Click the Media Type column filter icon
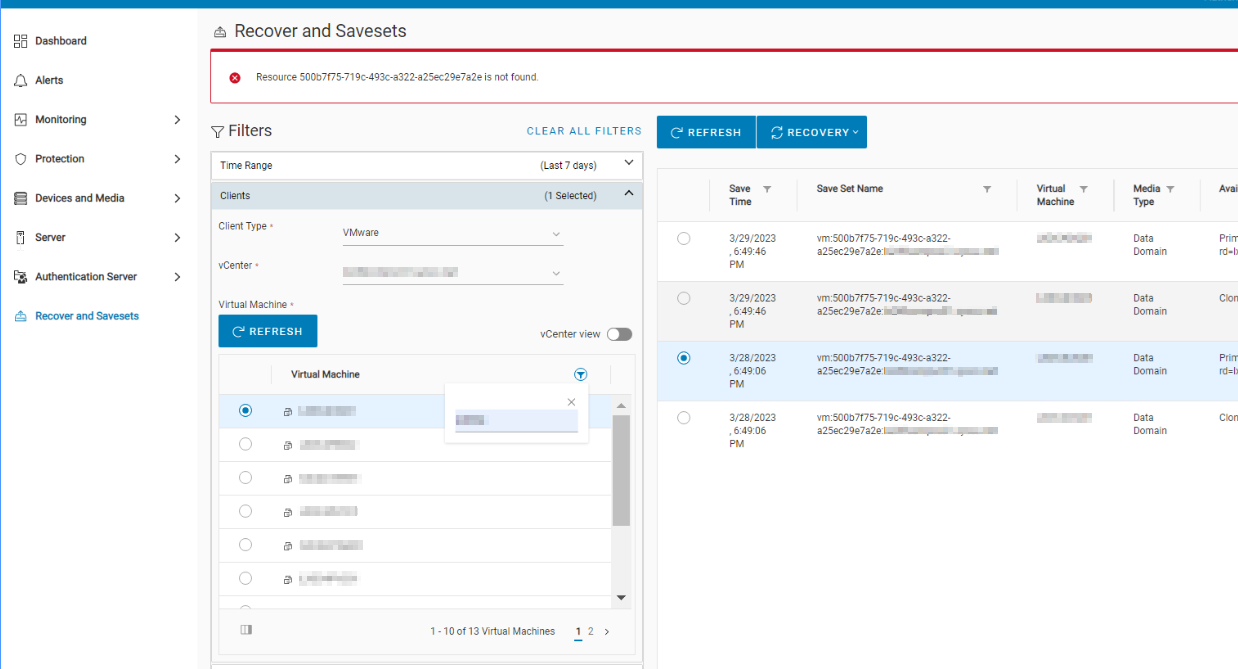1238x669 pixels. point(1170,189)
